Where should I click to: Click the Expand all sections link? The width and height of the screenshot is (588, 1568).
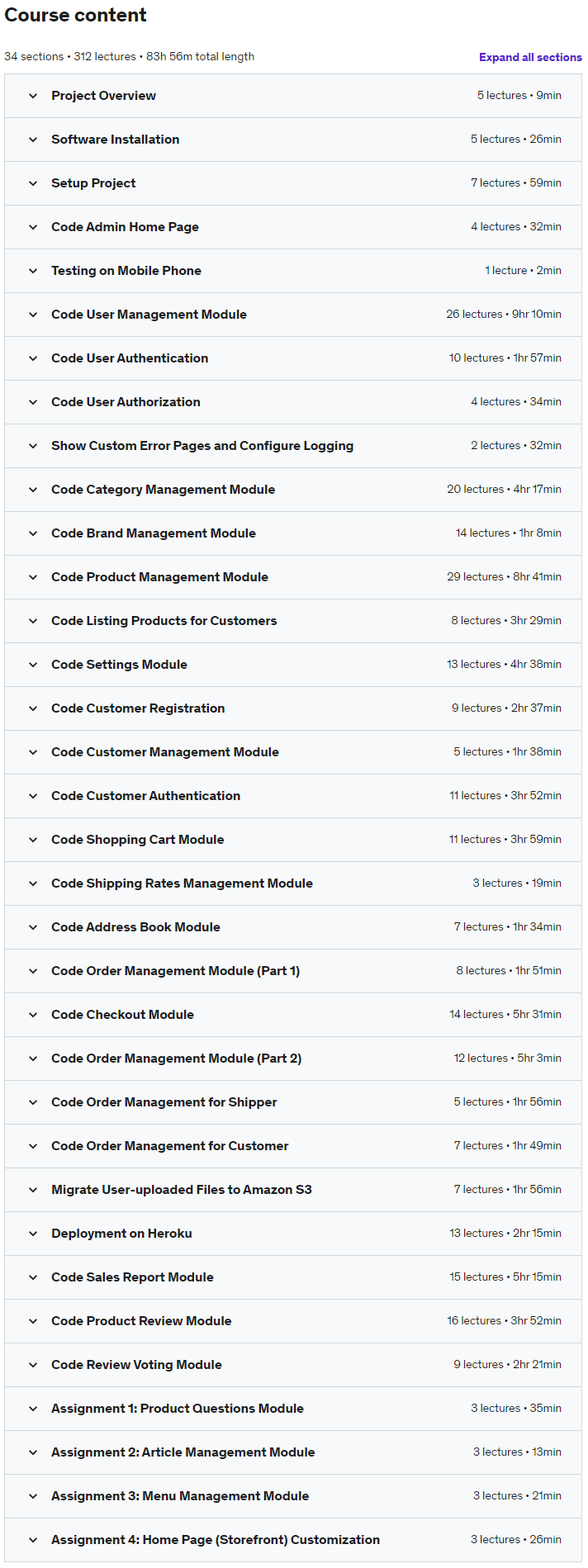pos(530,57)
